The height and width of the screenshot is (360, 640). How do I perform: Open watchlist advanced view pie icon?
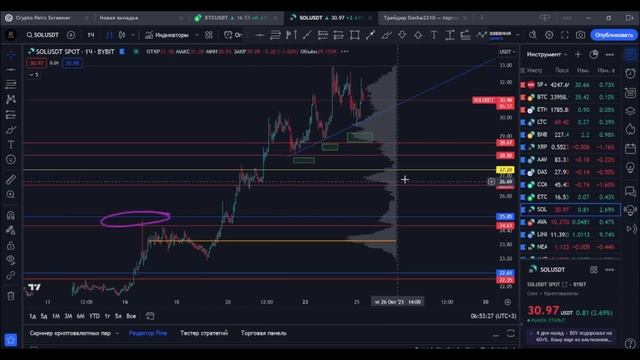593,54
